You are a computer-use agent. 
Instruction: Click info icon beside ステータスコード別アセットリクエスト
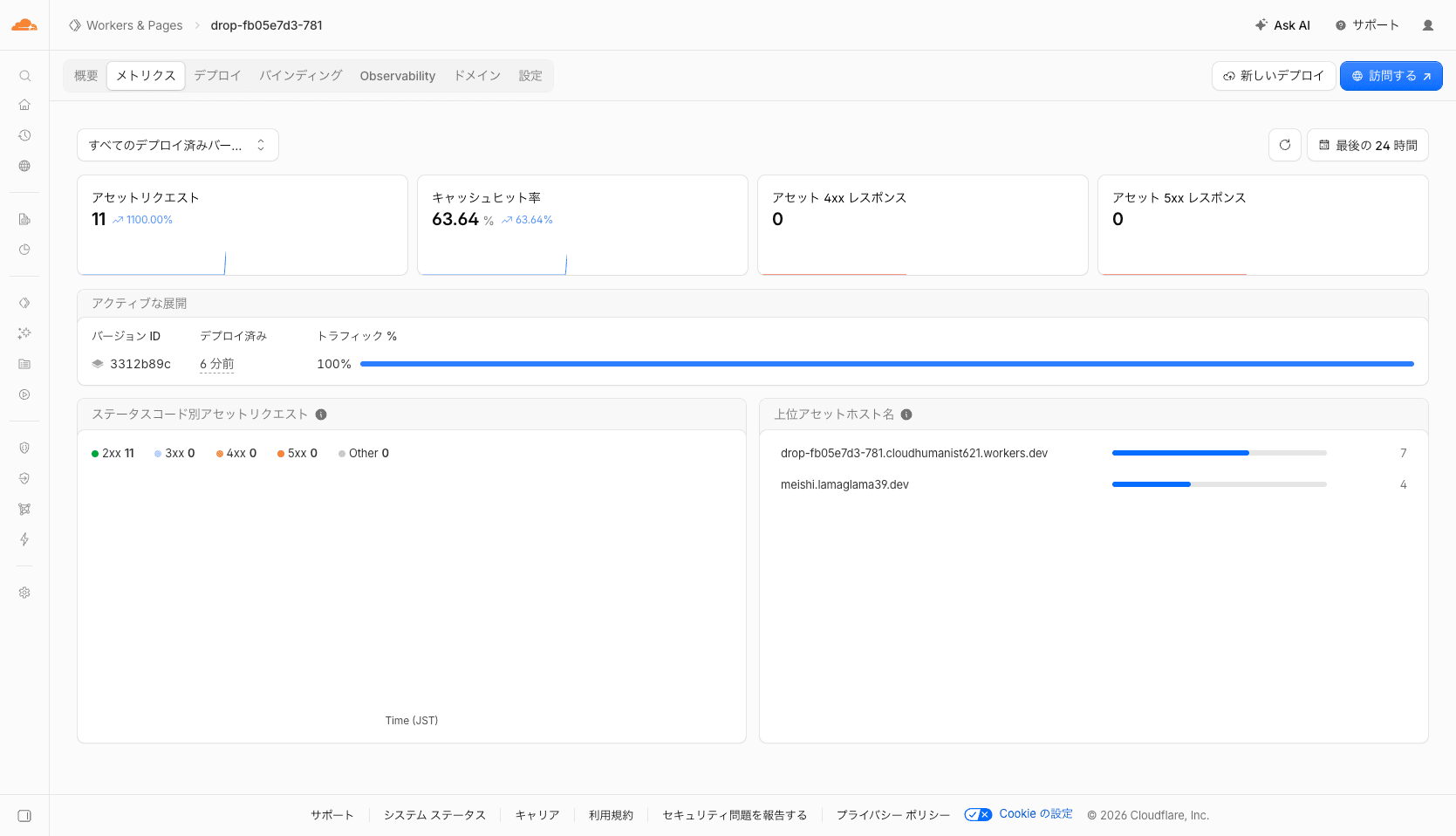pyautogui.click(x=321, y=415)
